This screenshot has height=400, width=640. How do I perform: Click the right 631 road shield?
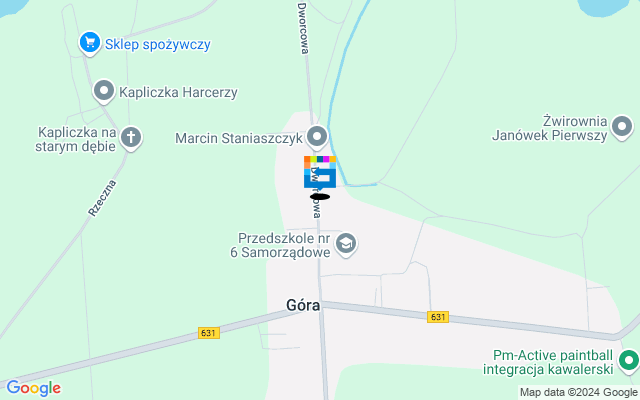click(438, 317)
